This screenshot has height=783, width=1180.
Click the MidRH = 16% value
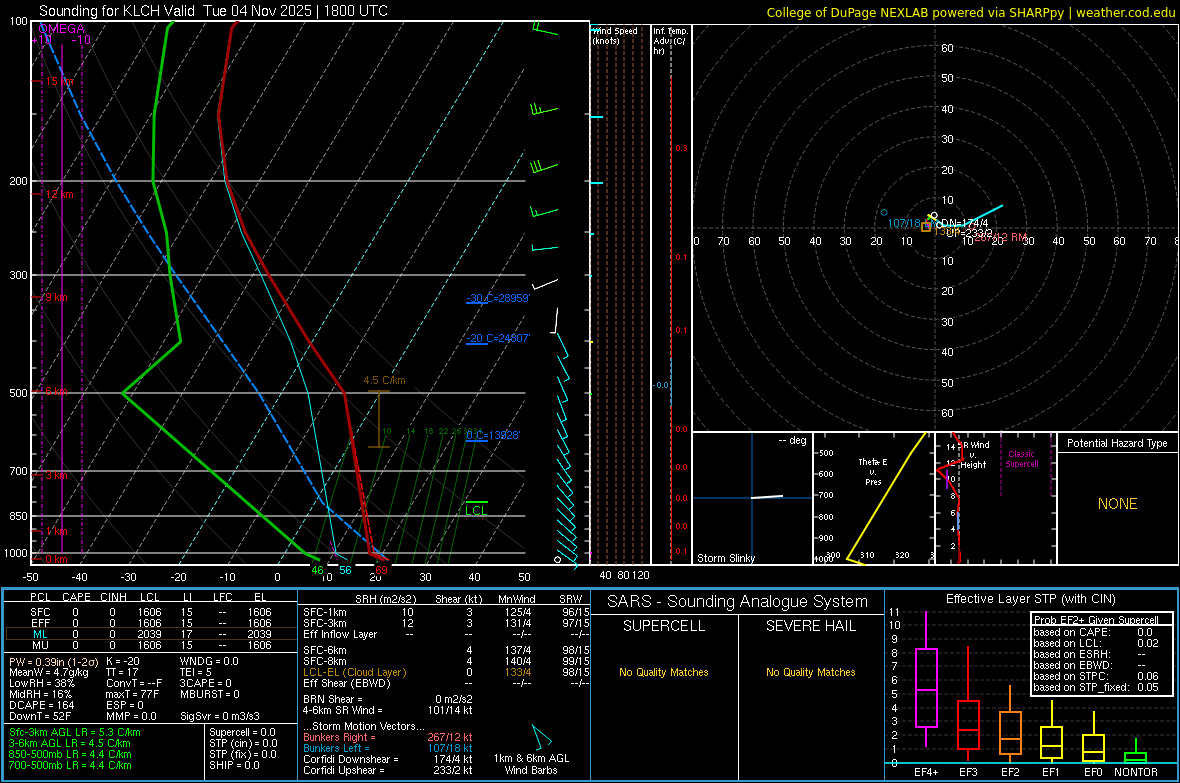point(41,694)
